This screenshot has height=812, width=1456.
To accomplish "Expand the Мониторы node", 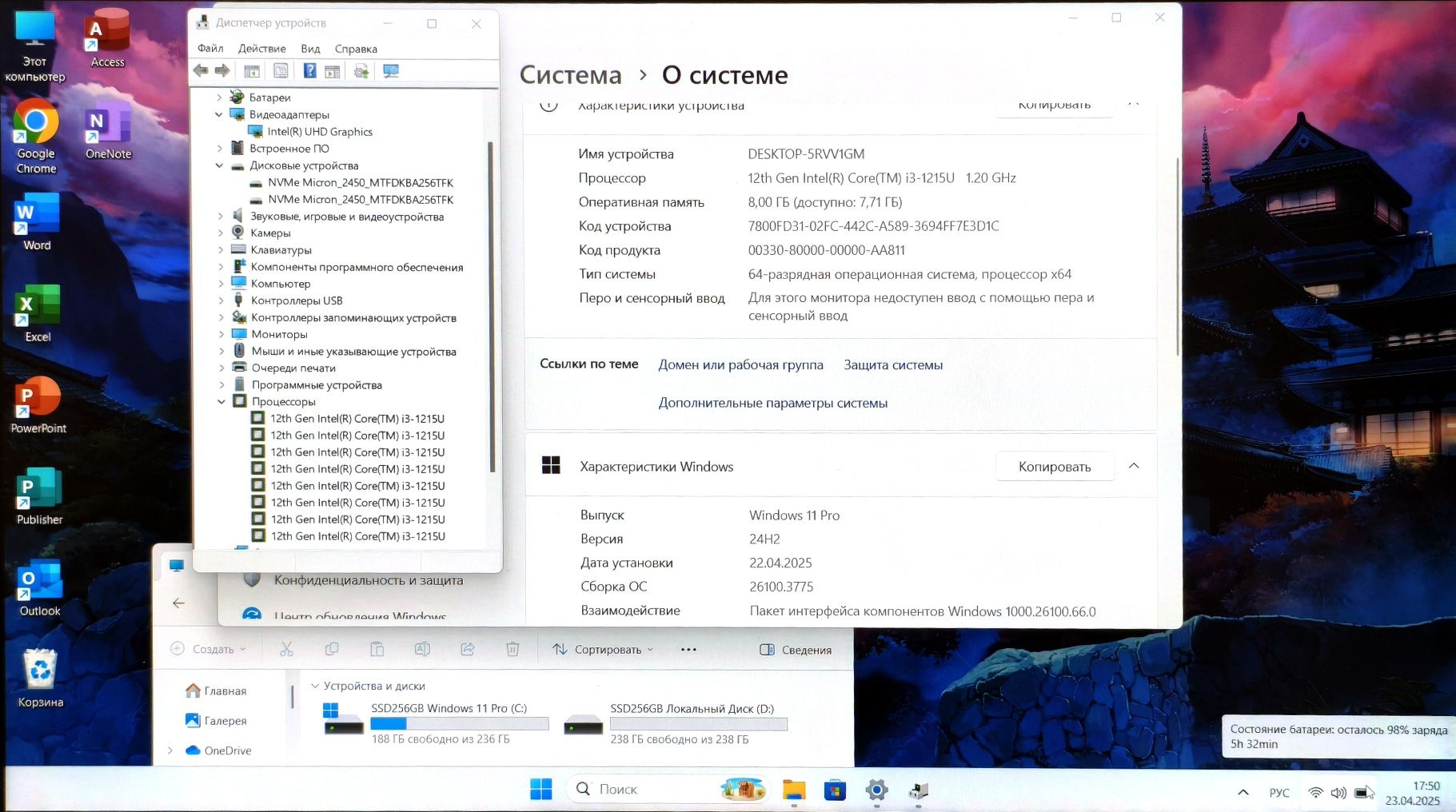I will click(221, 334).
